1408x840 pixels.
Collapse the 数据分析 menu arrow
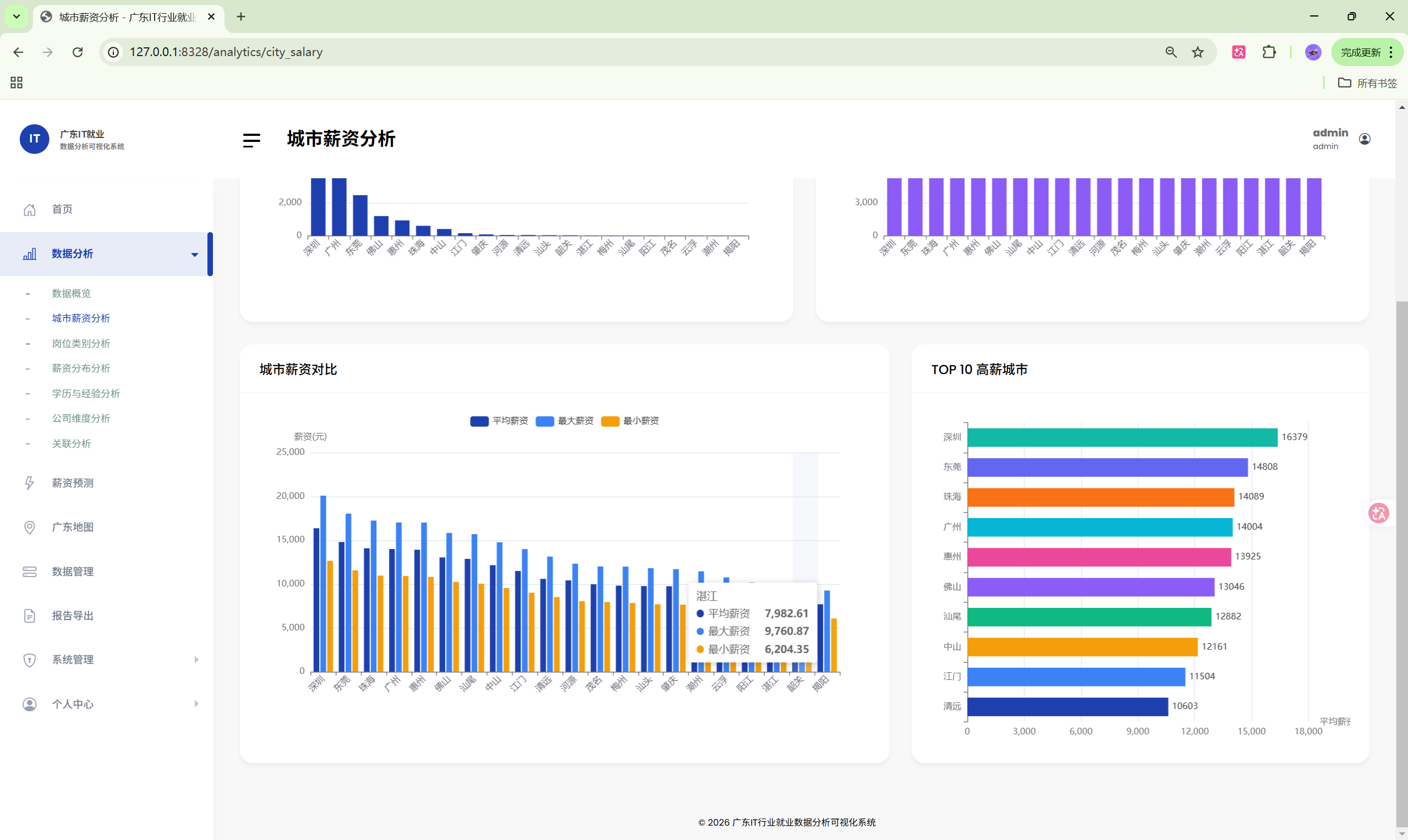195,255
